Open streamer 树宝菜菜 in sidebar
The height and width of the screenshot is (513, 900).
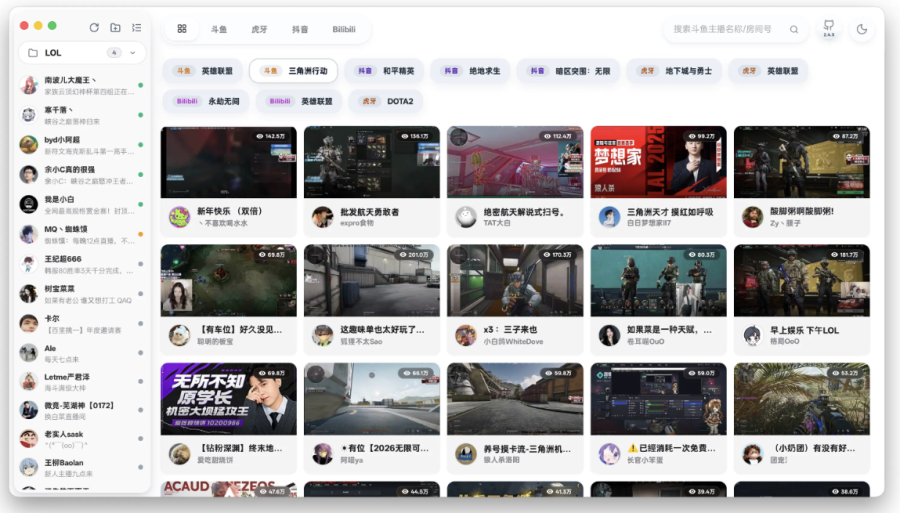(82, 294)
